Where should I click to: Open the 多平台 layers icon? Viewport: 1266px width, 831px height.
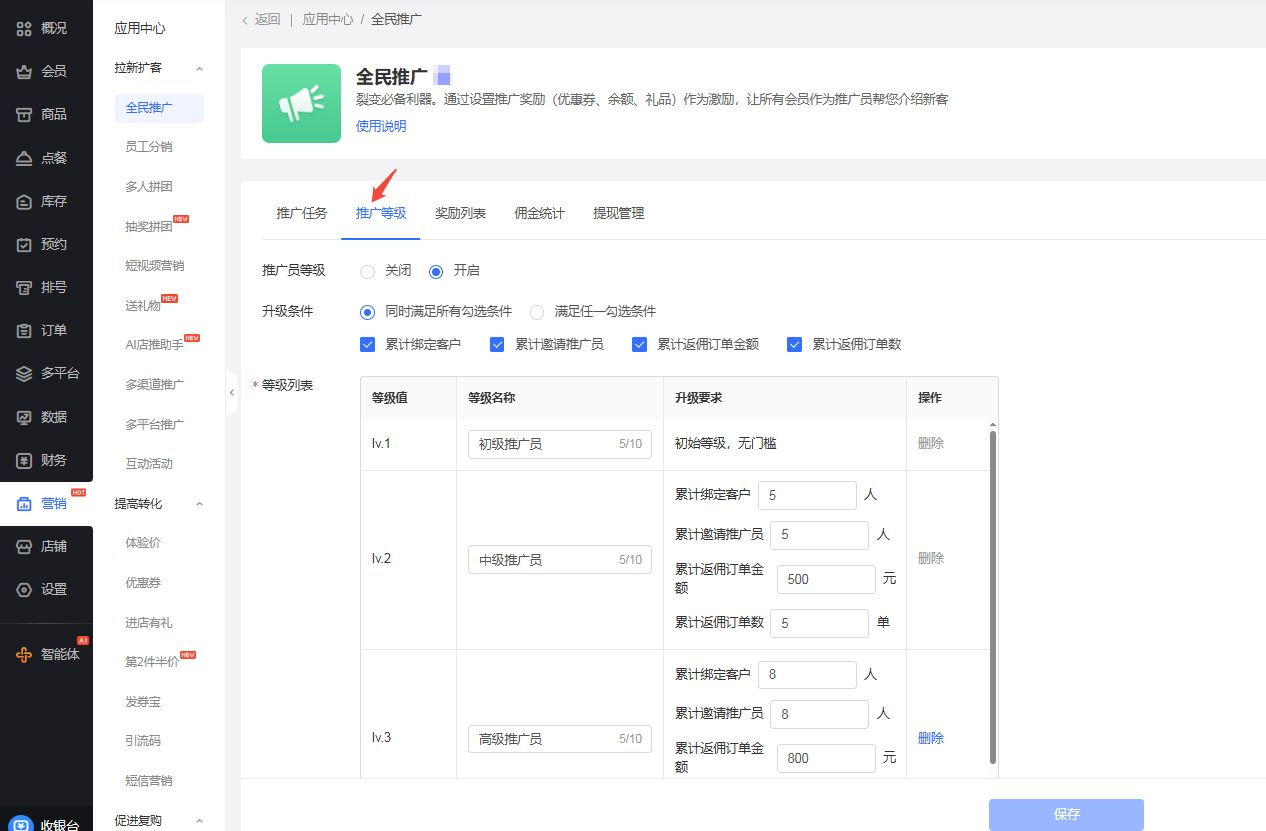pyautogui.click(x=24, y=374)
